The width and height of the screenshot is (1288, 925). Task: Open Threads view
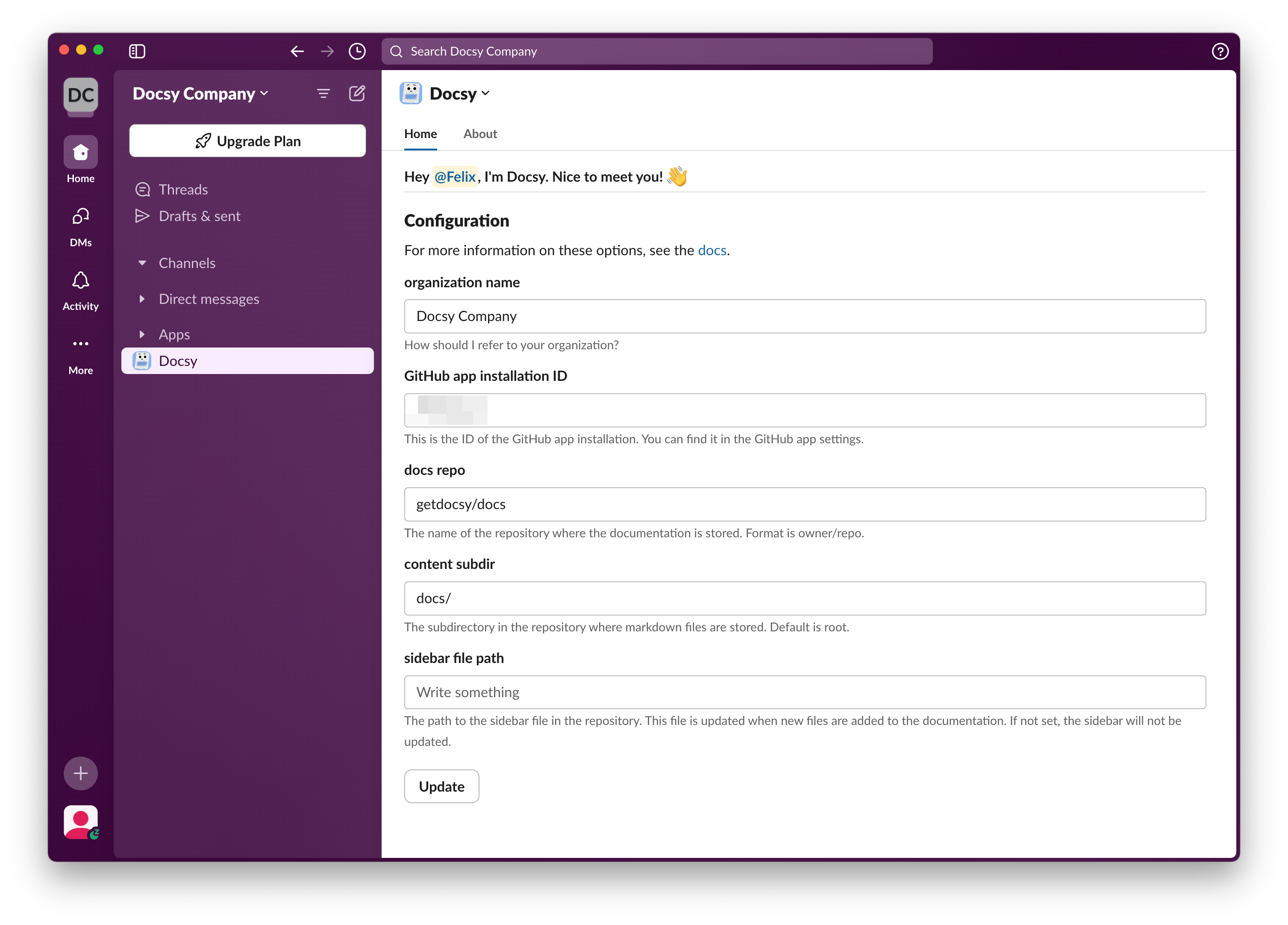coord(247,189)
